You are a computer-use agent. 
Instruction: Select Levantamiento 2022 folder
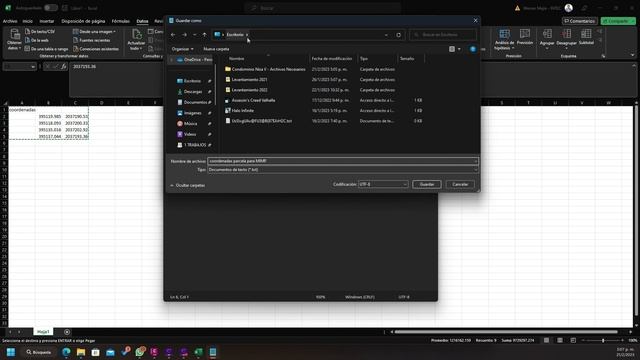249,90
